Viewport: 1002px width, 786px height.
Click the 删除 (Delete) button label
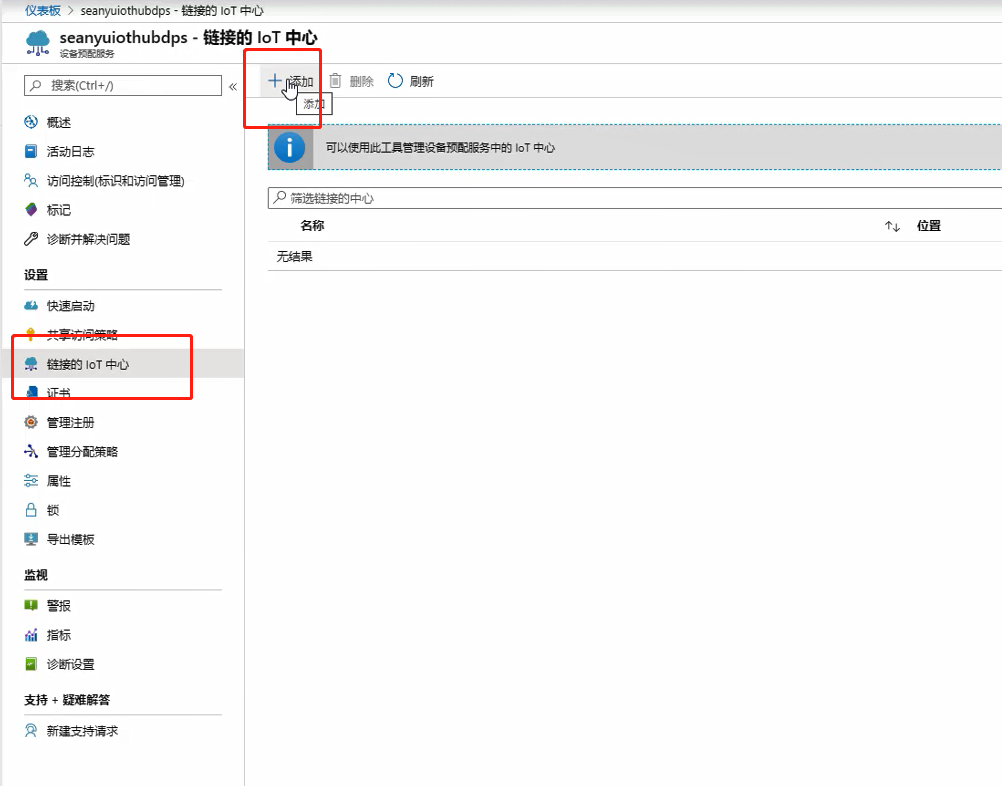coord(361,81)
